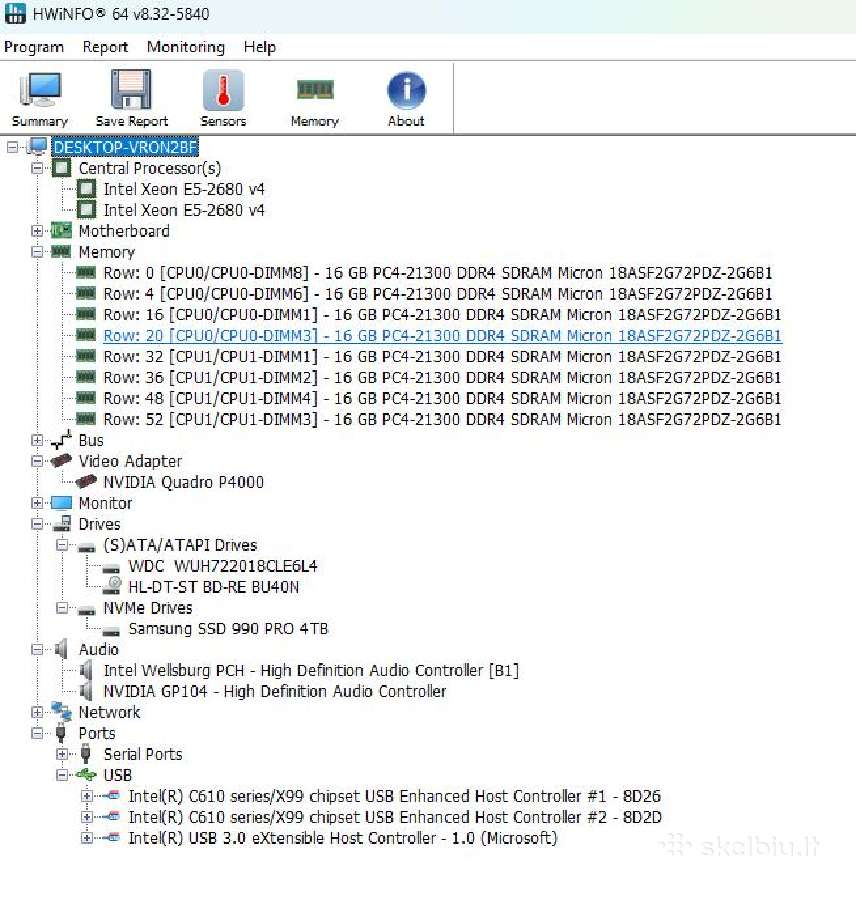
Task: Click the HWiNFO app icon in title bar
Action: [x=15, y=13]
